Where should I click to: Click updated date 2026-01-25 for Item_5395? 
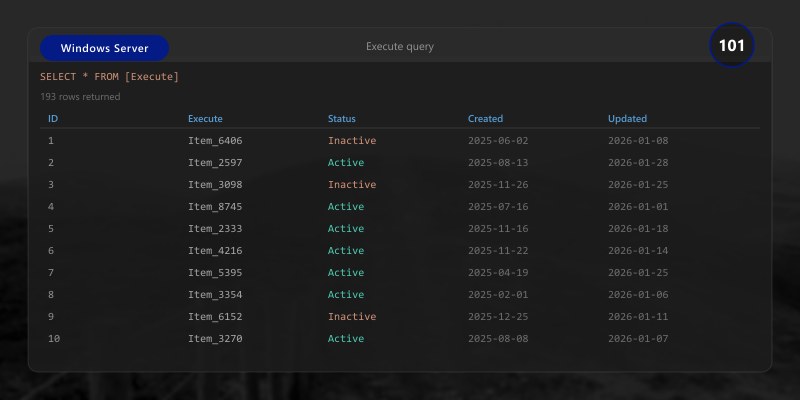[x=638, y=272]
